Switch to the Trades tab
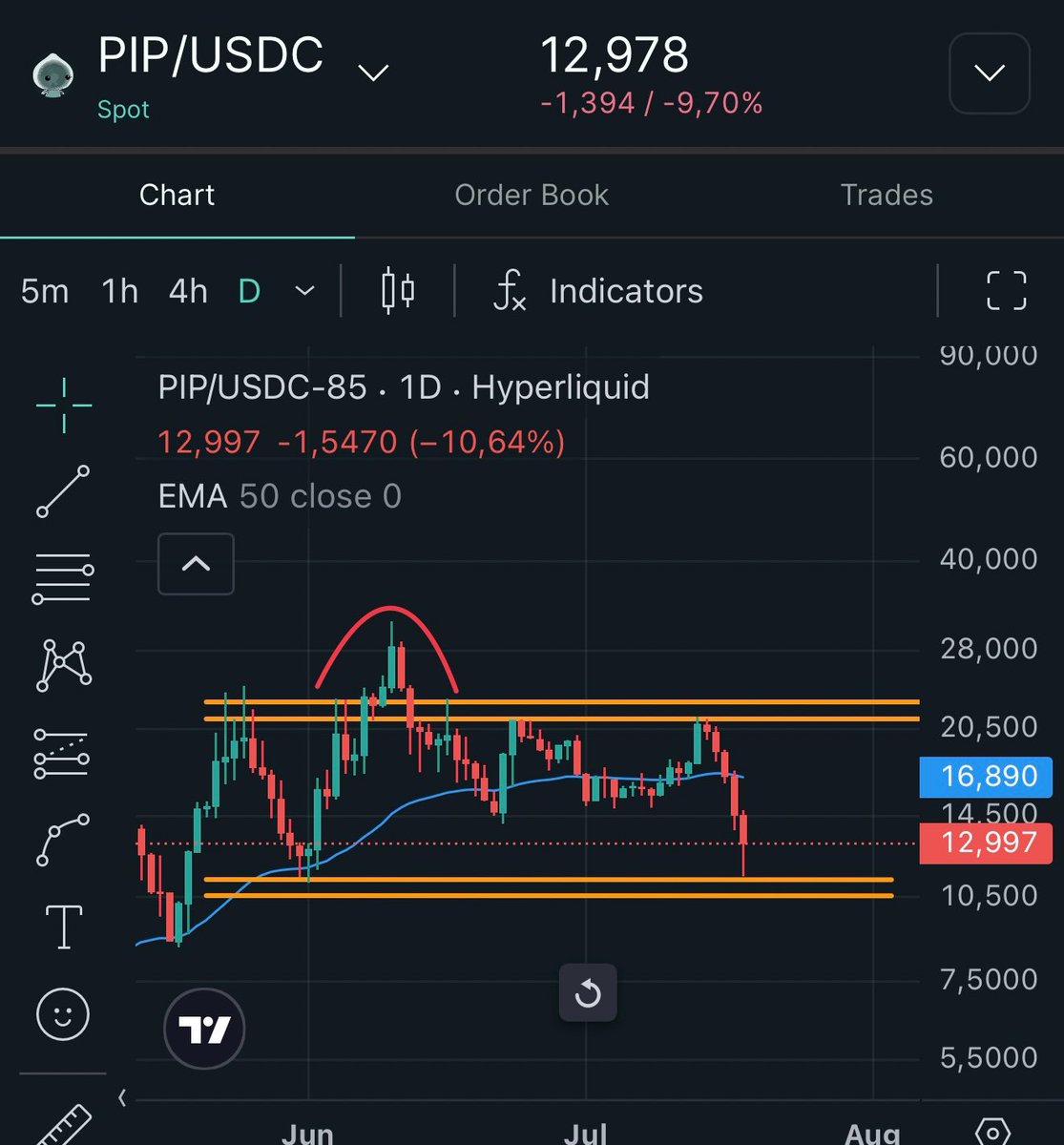 (x=887, y=195)
